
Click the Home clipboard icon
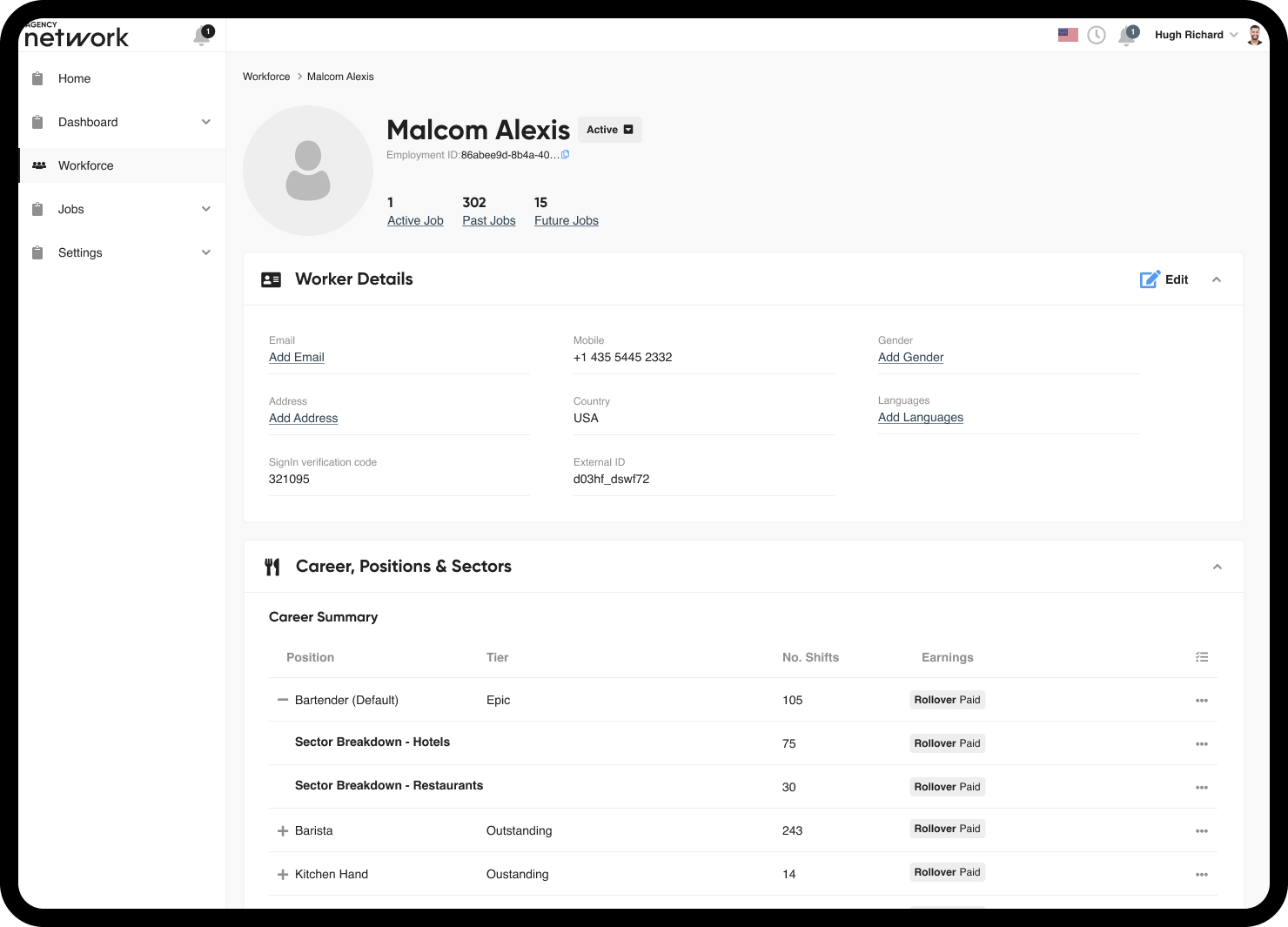[37, 78]
